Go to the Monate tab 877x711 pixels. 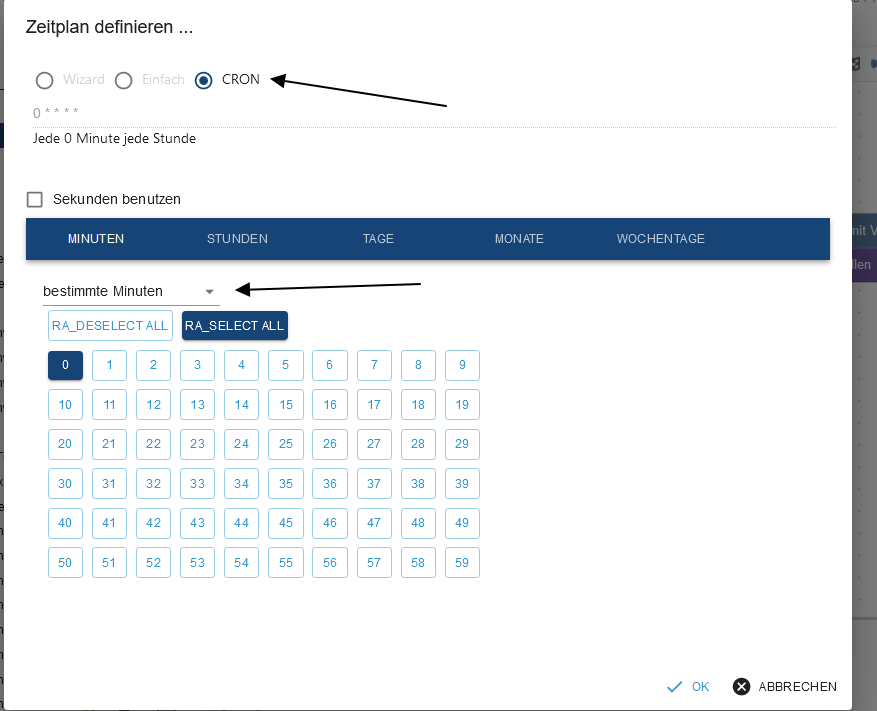click(519, 239)
